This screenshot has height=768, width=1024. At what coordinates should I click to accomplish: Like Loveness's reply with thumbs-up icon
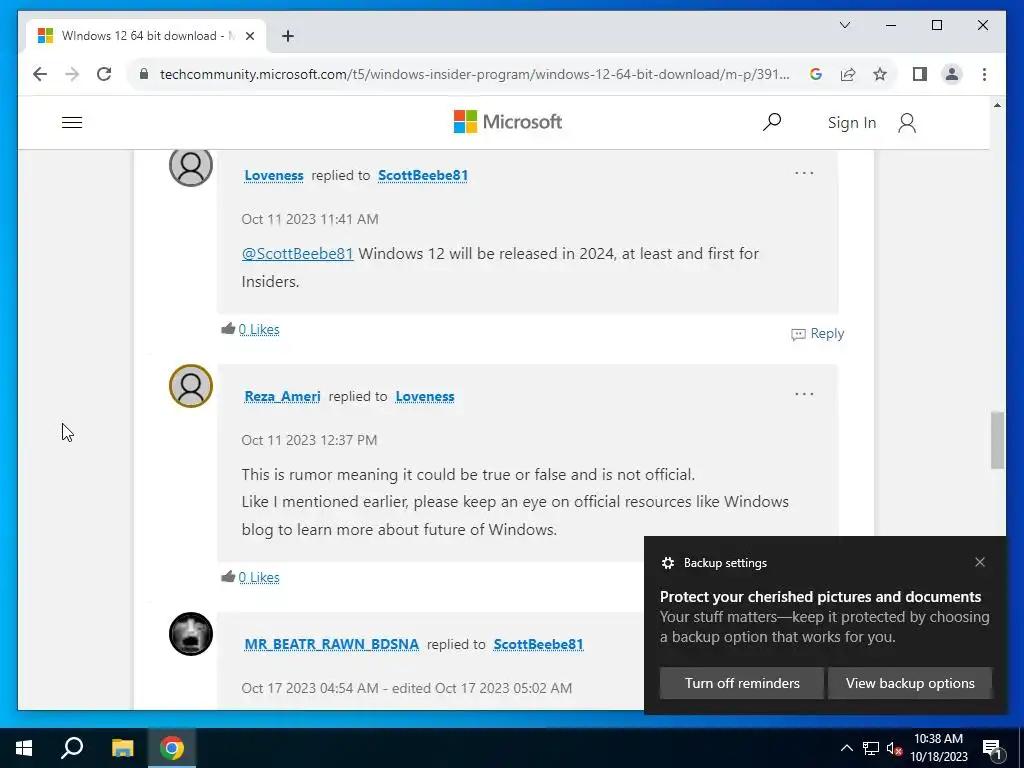tap(228, 328)
